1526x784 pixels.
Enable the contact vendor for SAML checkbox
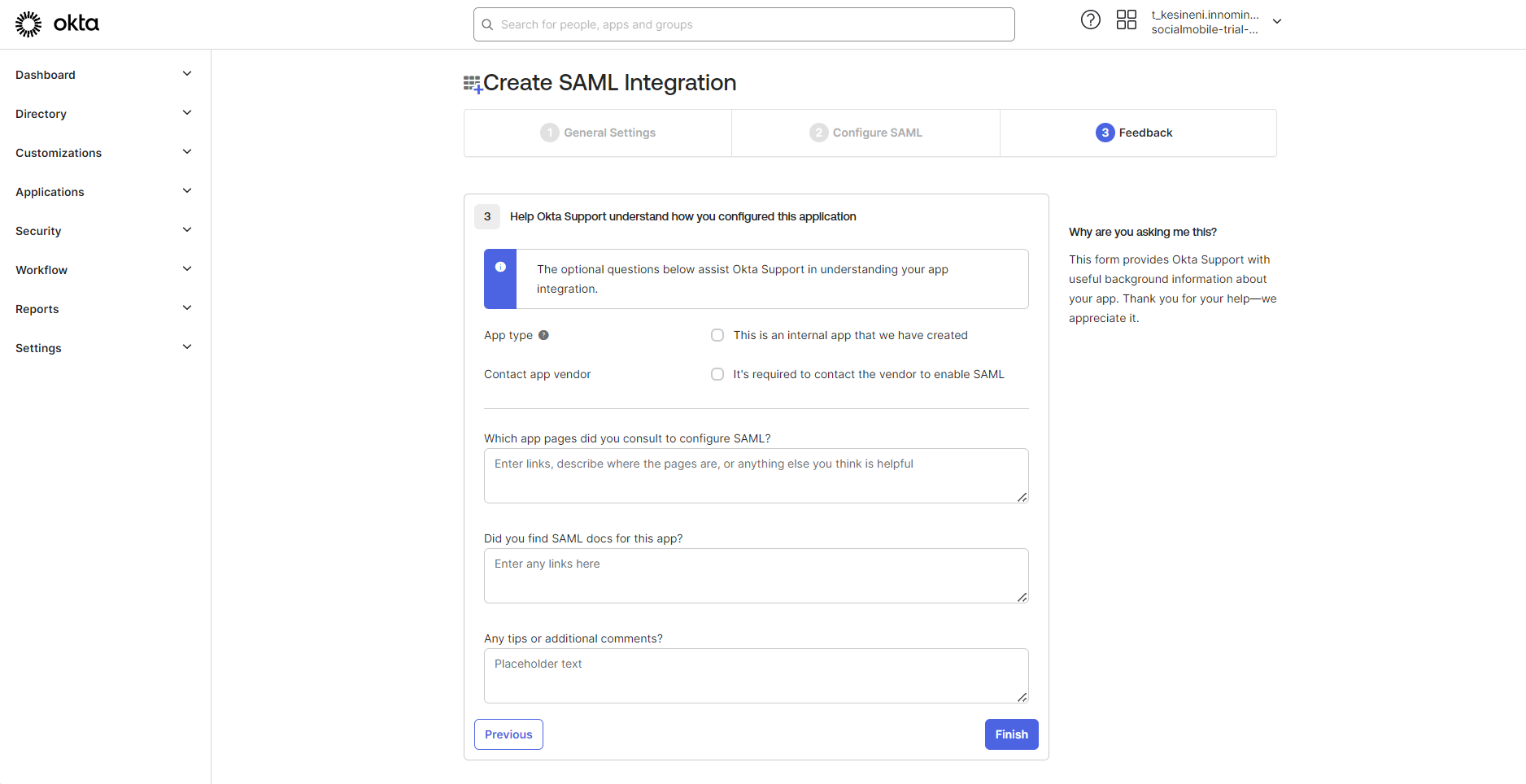[717, 374]
